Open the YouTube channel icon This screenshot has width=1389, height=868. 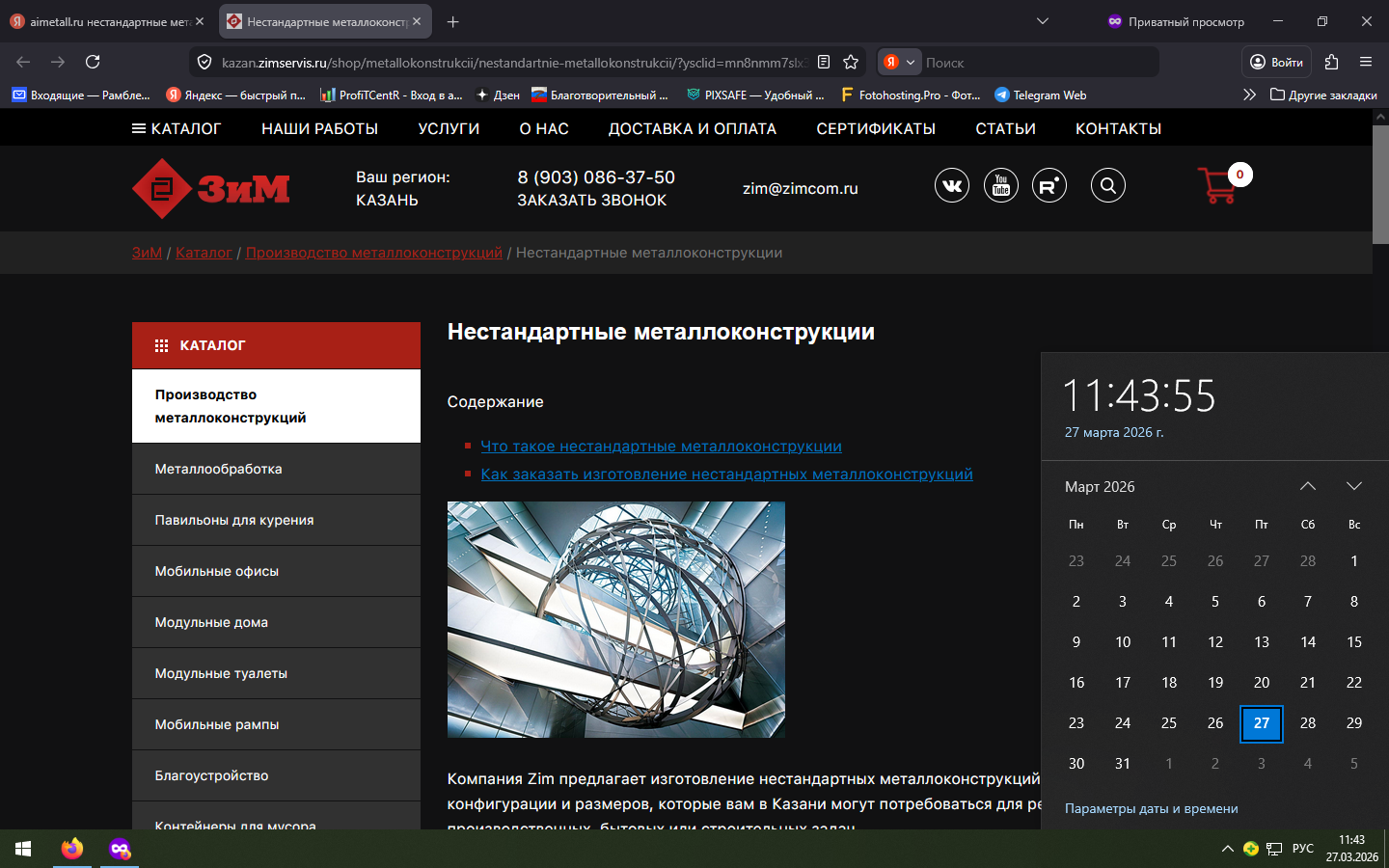pos(1000,185)
